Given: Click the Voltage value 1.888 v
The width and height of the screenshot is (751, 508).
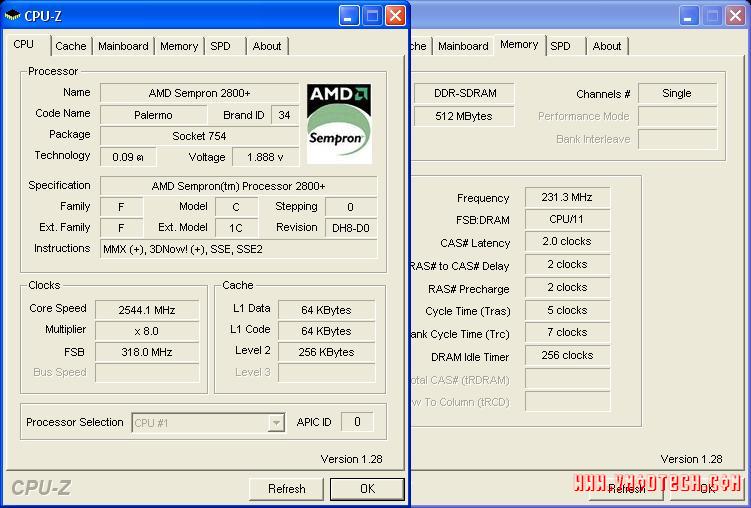Looking at the screenshot, I should coord(265,157).
